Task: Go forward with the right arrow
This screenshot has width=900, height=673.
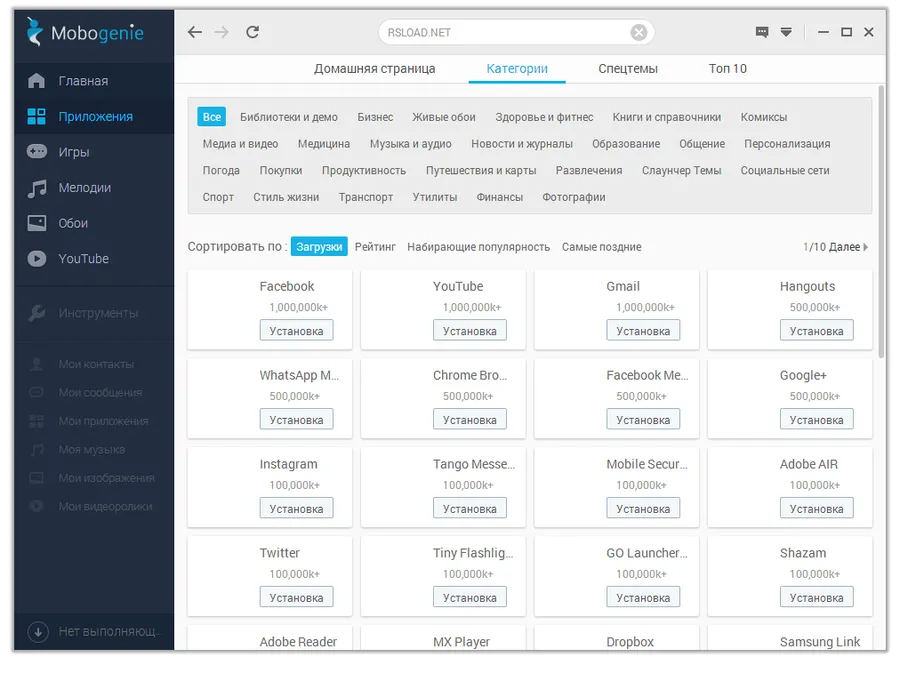Action: pyautogui.click(x=222, y=32)
